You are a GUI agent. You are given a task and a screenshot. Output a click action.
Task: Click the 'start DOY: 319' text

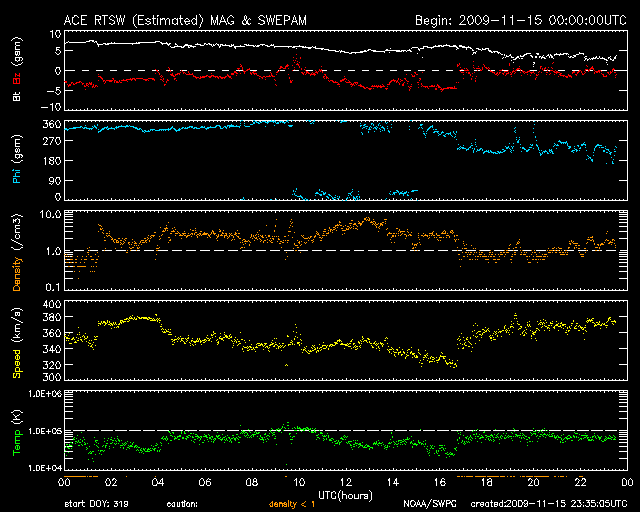96,504
